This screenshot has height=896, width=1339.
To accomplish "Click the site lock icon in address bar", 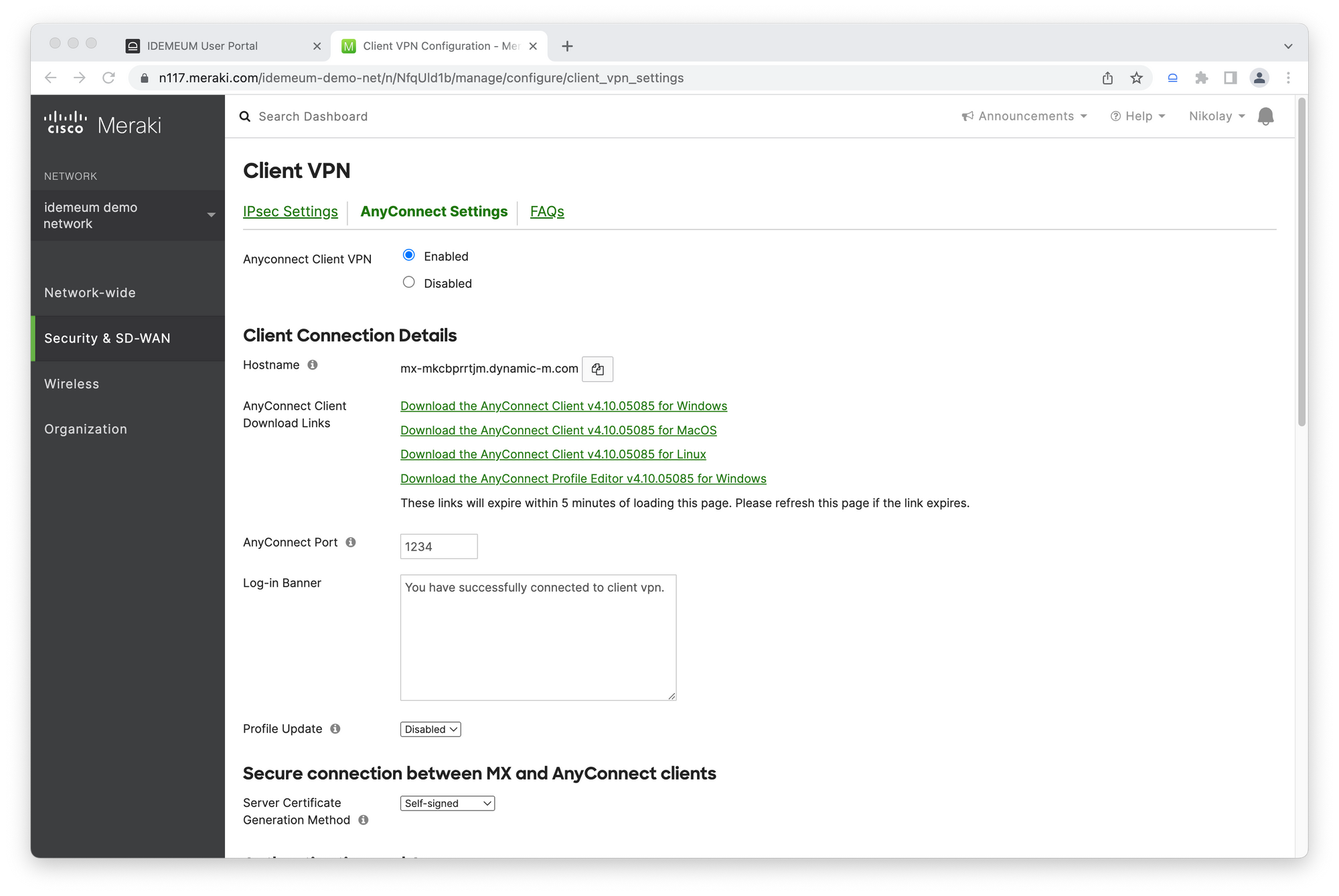I will pos(144,78).
